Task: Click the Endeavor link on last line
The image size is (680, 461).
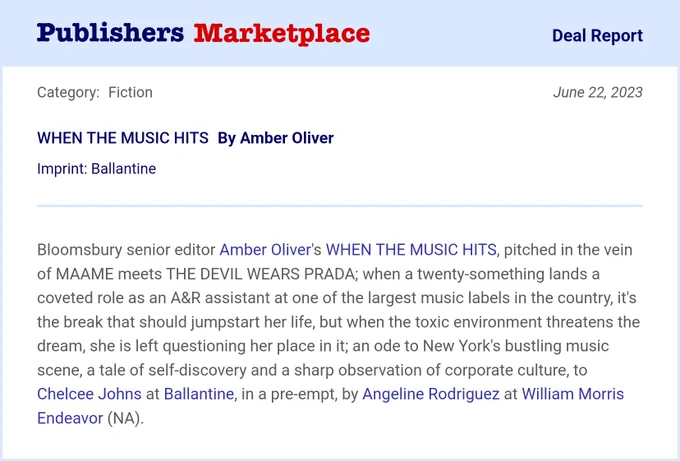Action: pos(70,418)
